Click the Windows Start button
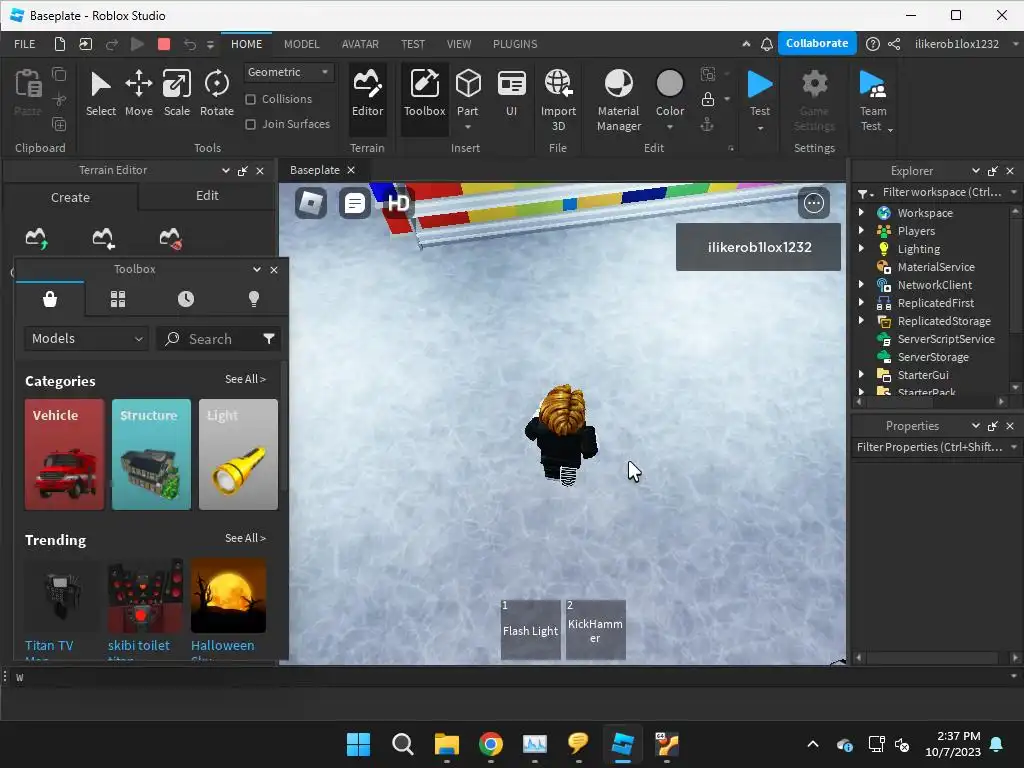Image resolution: width=1024 pixels, height=768 pixels. (x=358, y=744)
